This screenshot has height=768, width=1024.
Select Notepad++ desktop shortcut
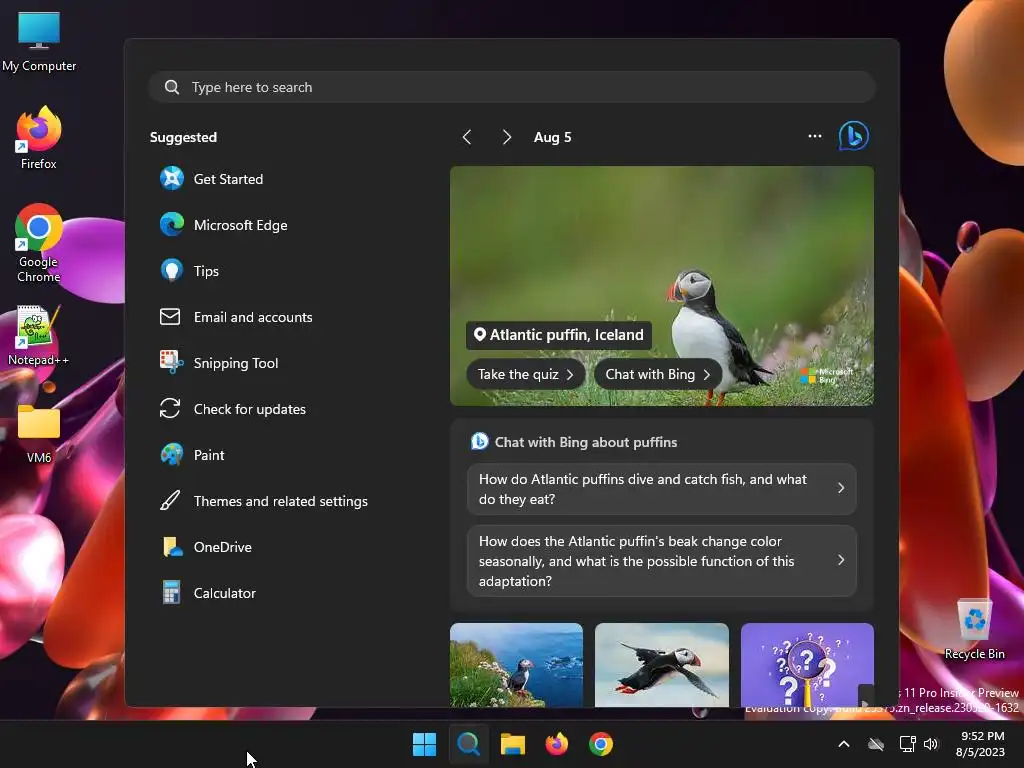[38, 336]
